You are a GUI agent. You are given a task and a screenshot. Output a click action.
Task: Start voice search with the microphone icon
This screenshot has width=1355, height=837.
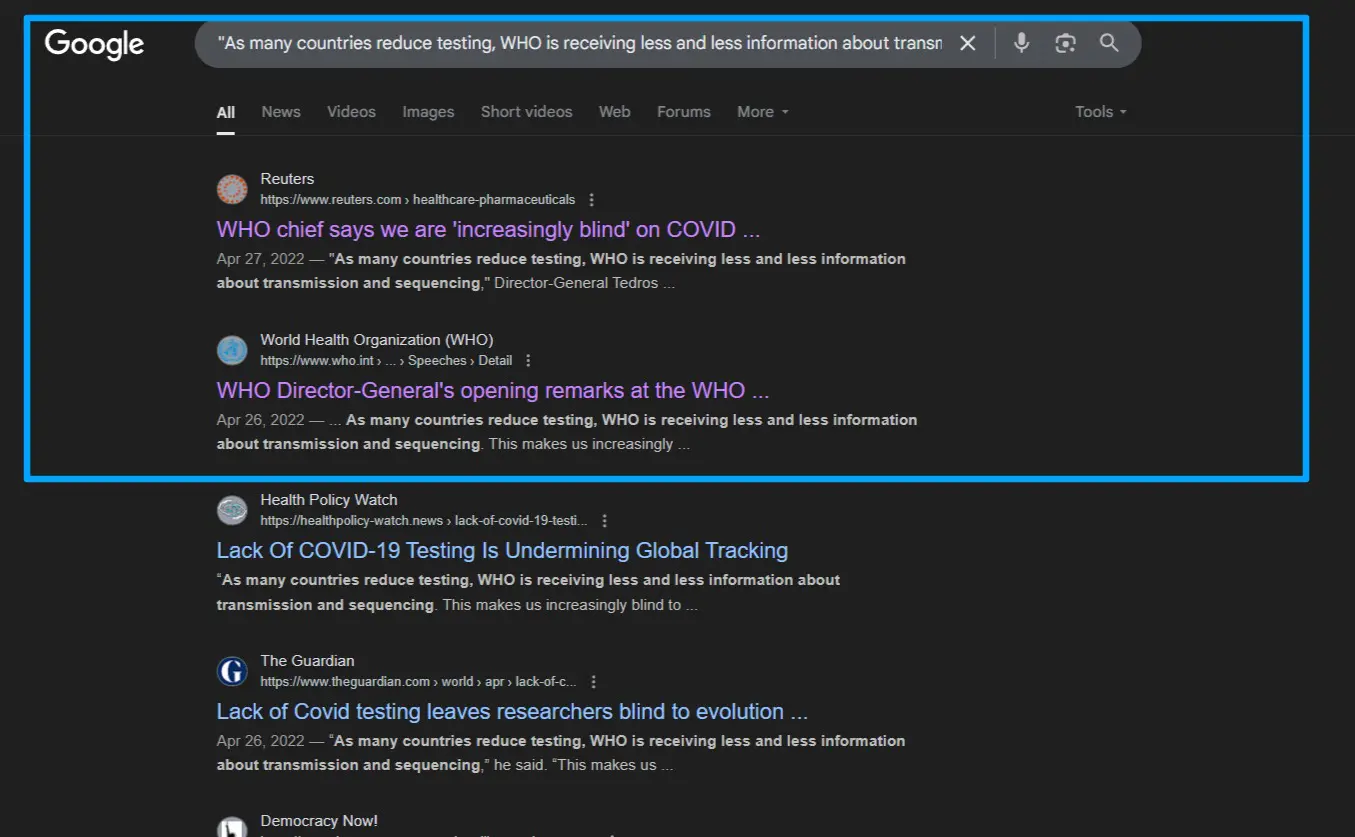[x=1021, y=43]
